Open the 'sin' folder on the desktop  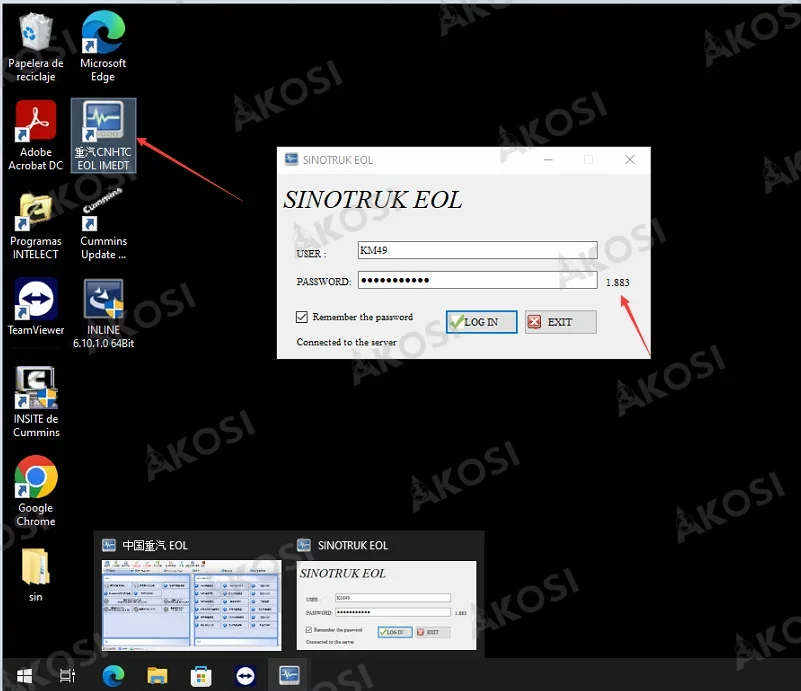pos(35,575)
